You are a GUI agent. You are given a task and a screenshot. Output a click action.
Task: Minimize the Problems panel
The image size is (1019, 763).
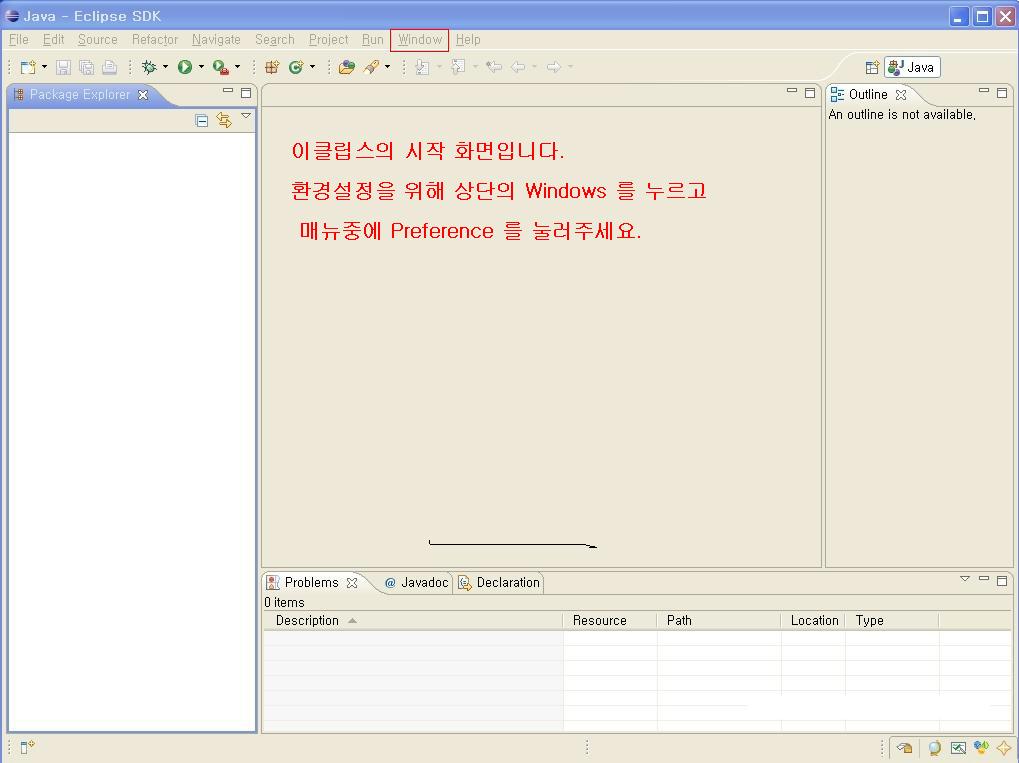click(984, 578)
